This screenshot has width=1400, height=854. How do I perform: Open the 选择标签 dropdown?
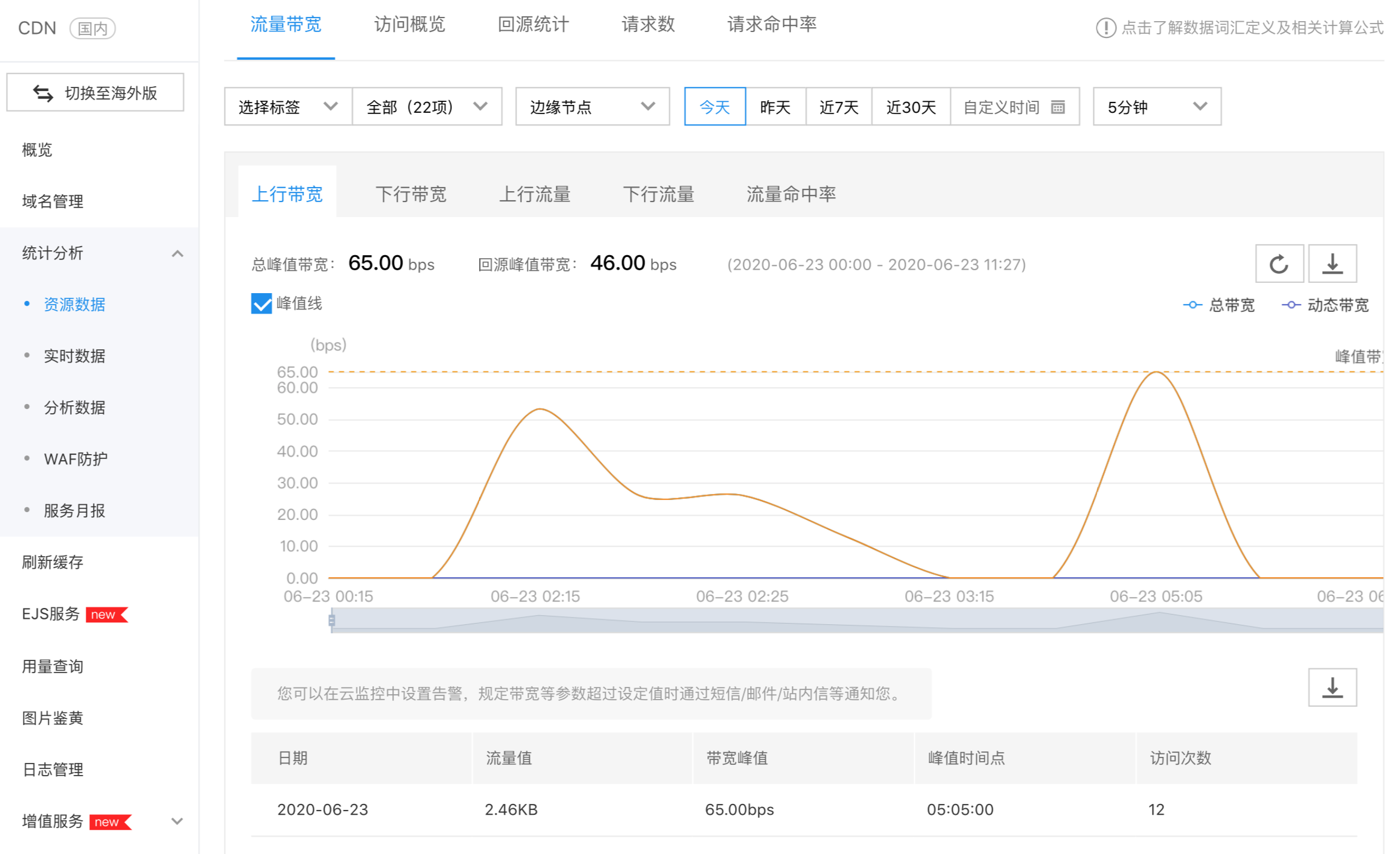pyautogui.click(x=288, y=107)
